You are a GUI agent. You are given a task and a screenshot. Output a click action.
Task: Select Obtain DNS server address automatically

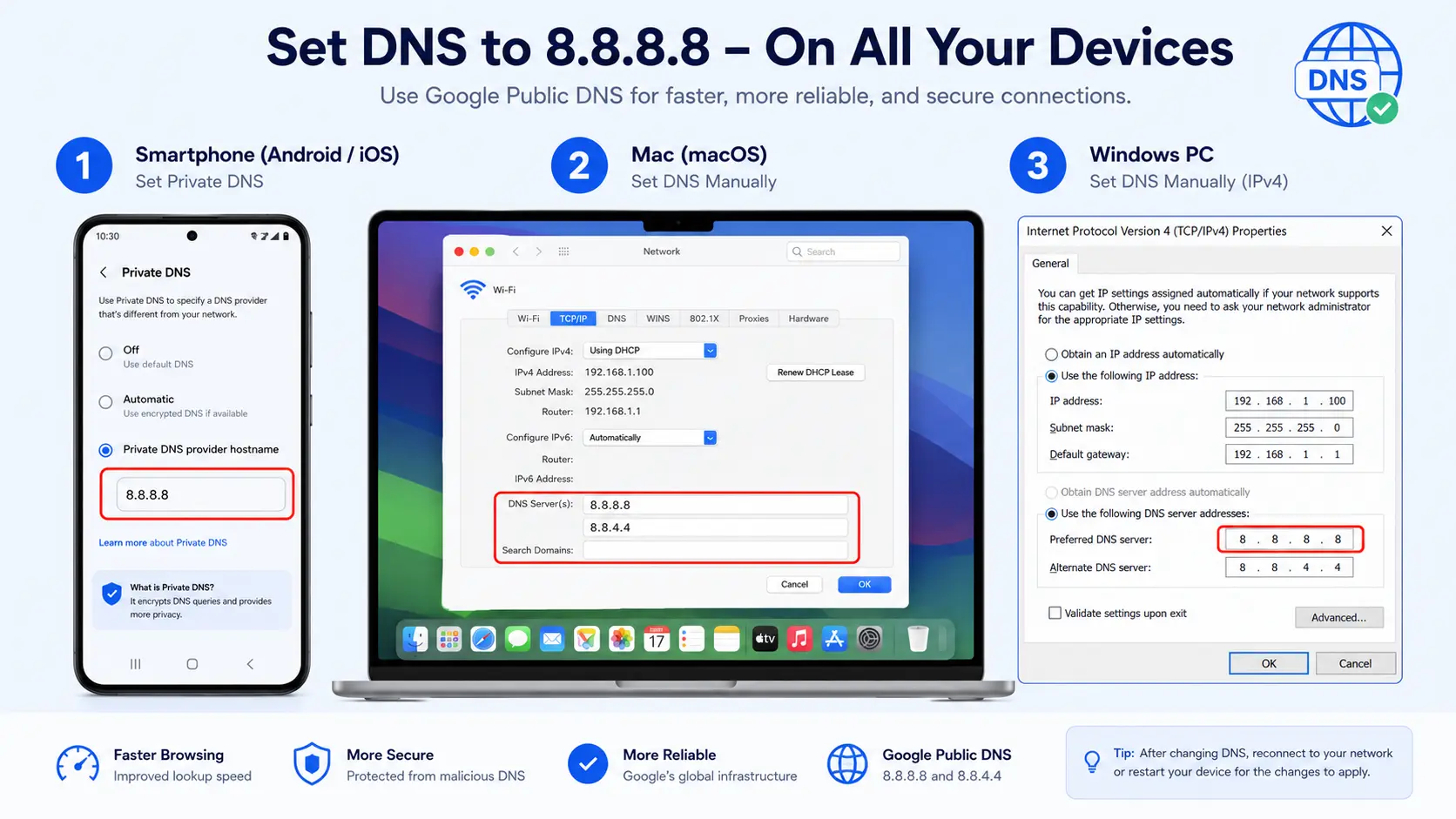pos(1051,493)
